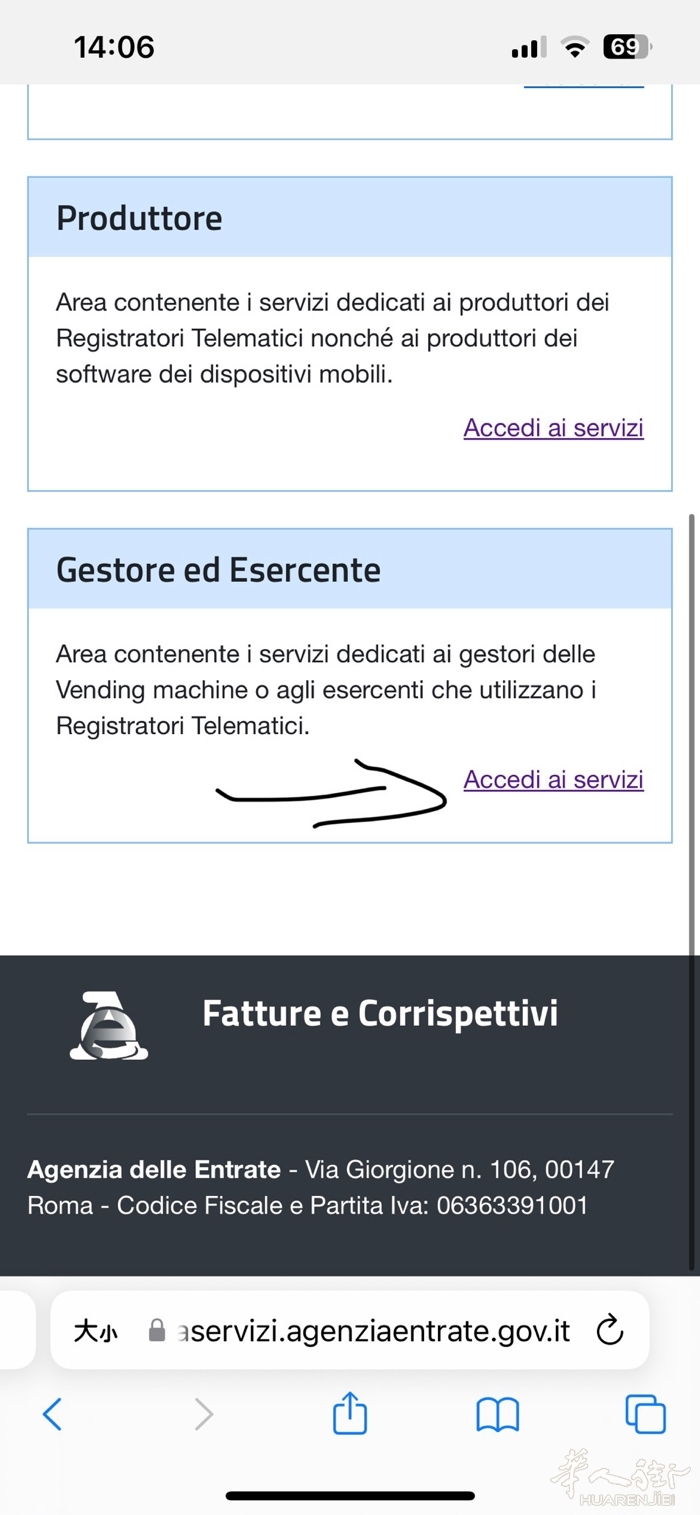Tap the battery indicator in the status bar
This screenshot has height=1515, width=700.
pyautogui.click(x=627, y=47)
